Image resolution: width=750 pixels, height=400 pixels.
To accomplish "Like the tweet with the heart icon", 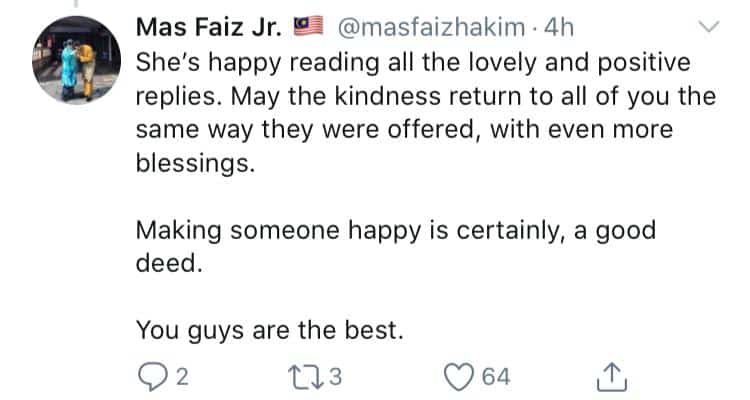I will pyautogui.click(x=460, y=377).
